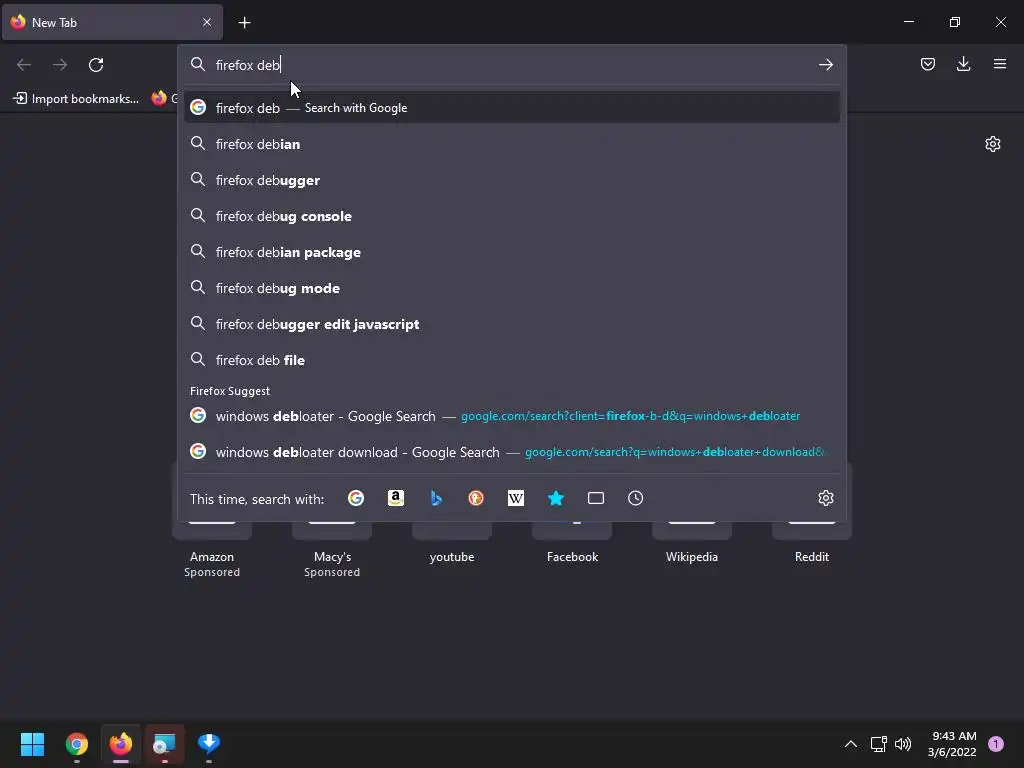Search this time with Bing

[x=436, y=498]
